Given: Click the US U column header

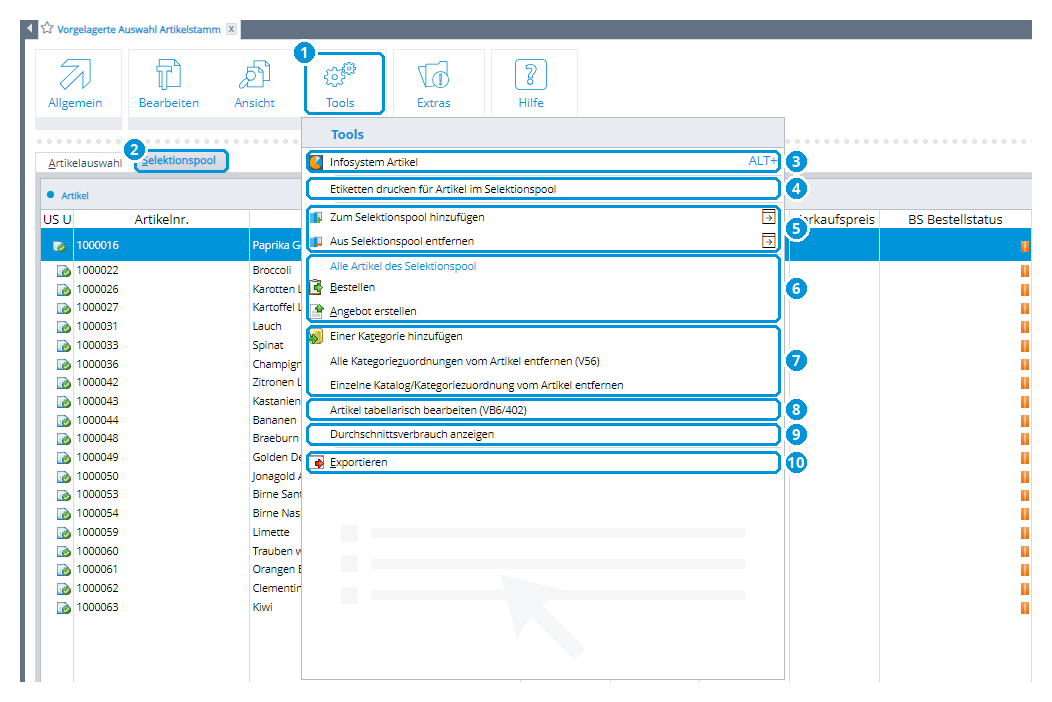Looking at the screenshot, I should coord(57,219).
